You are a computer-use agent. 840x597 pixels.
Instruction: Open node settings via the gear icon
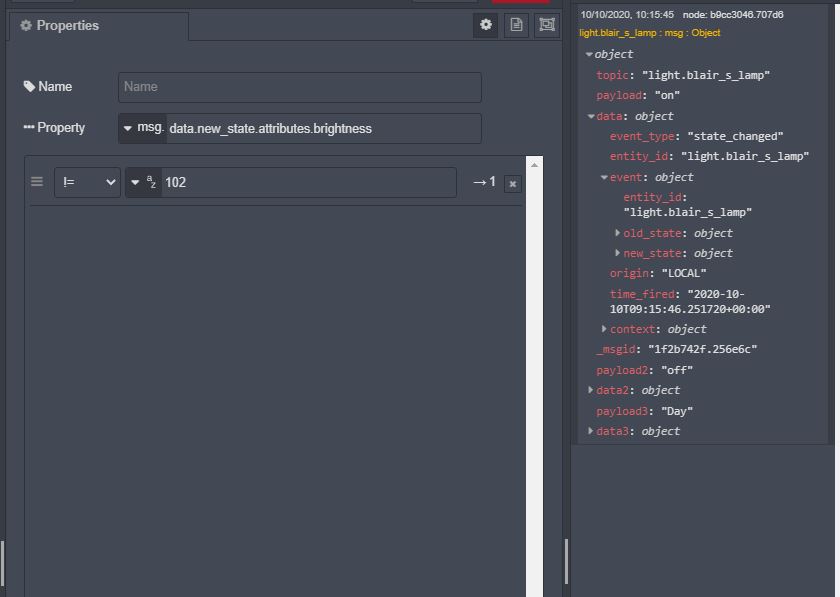pos(486,25)
